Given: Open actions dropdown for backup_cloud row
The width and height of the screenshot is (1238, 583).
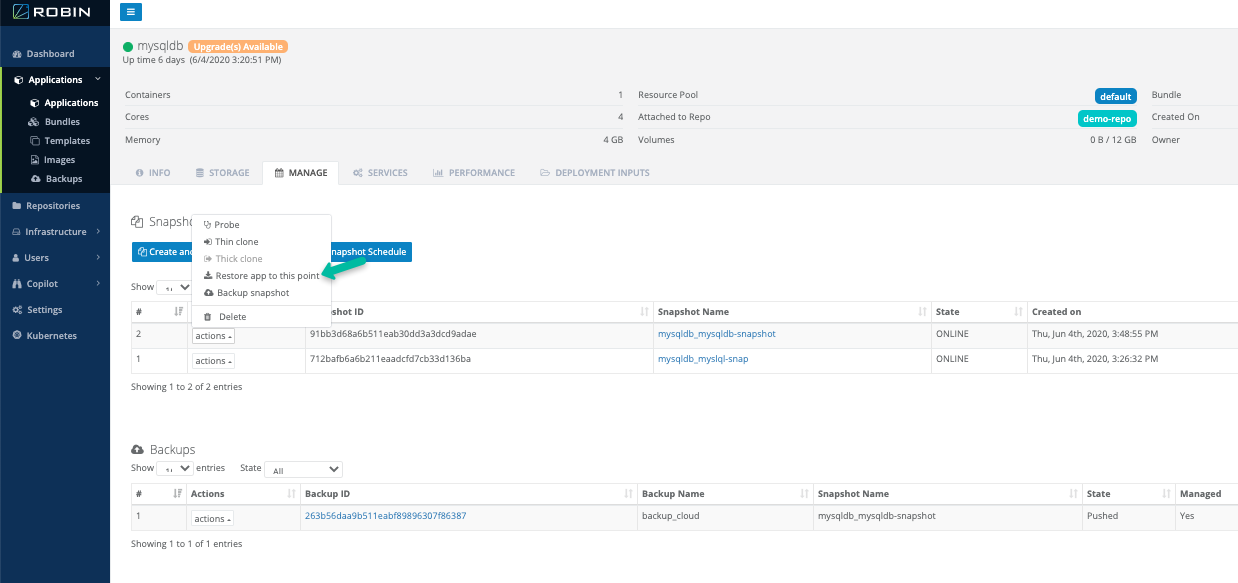Looking at the screenshot, I should tap(213, 519).
